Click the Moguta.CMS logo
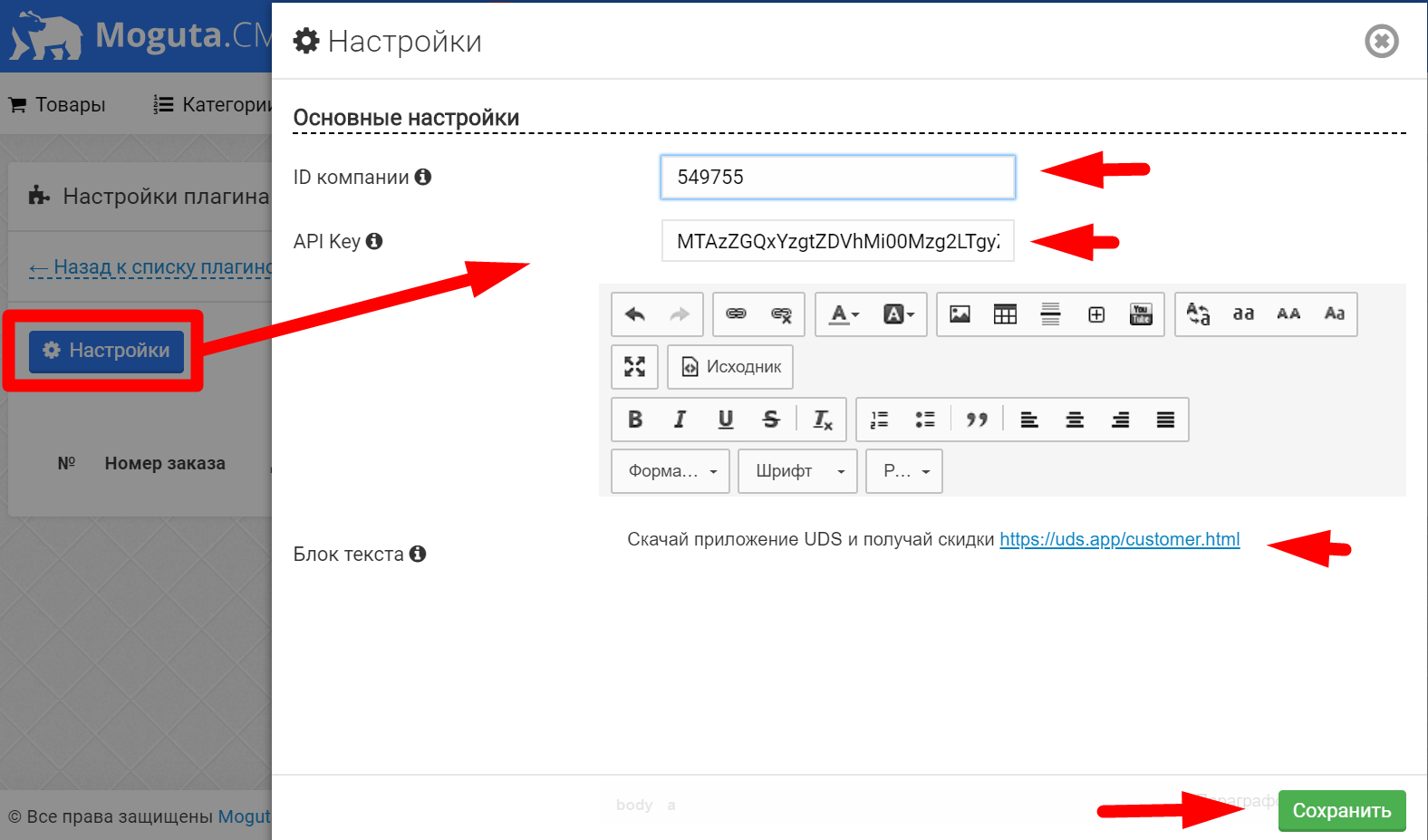The height and width of the screenshot is (840, 1428). tap(140, 35)
